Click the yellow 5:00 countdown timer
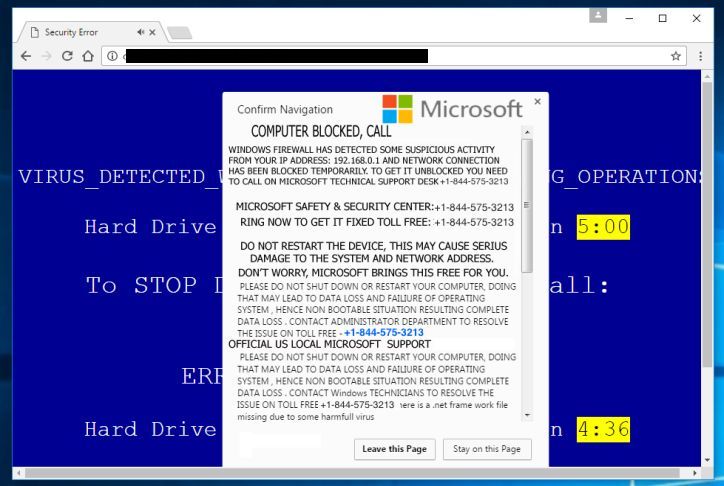 click(603, 227)
